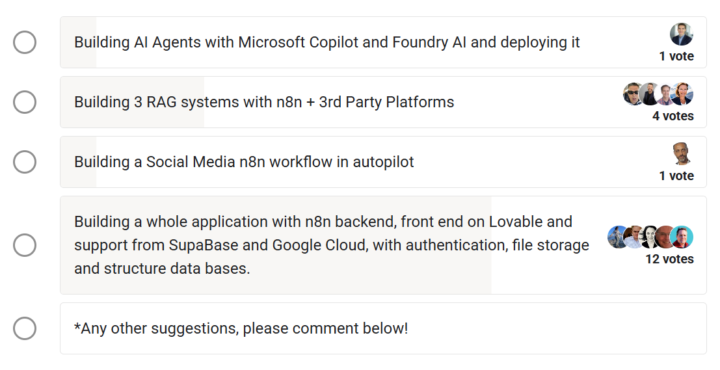720x370 pixels.
Task: Show voters via '12 votes' label
Action: [x=669, y=259]
